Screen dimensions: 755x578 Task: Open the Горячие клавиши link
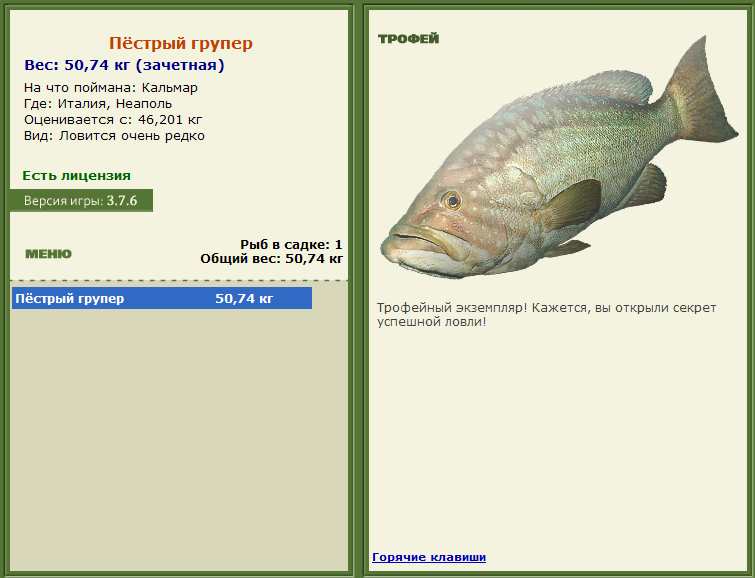pos(429,557)
